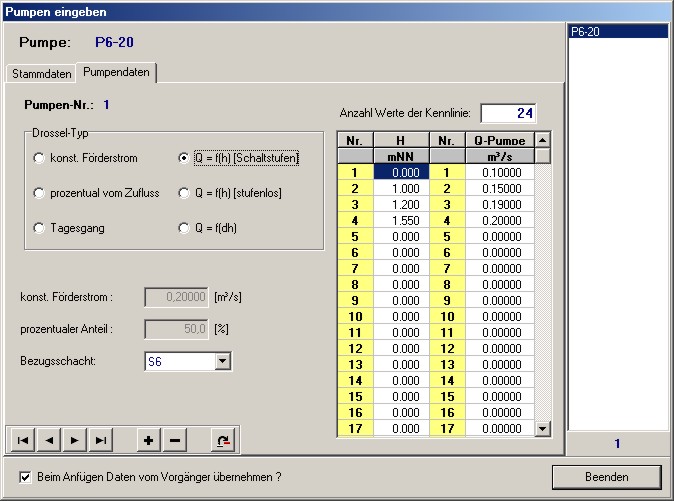Click Q-Pumpe value in row 17
Viewport: 674px width, 501px height.
click(x=500, y=428)
